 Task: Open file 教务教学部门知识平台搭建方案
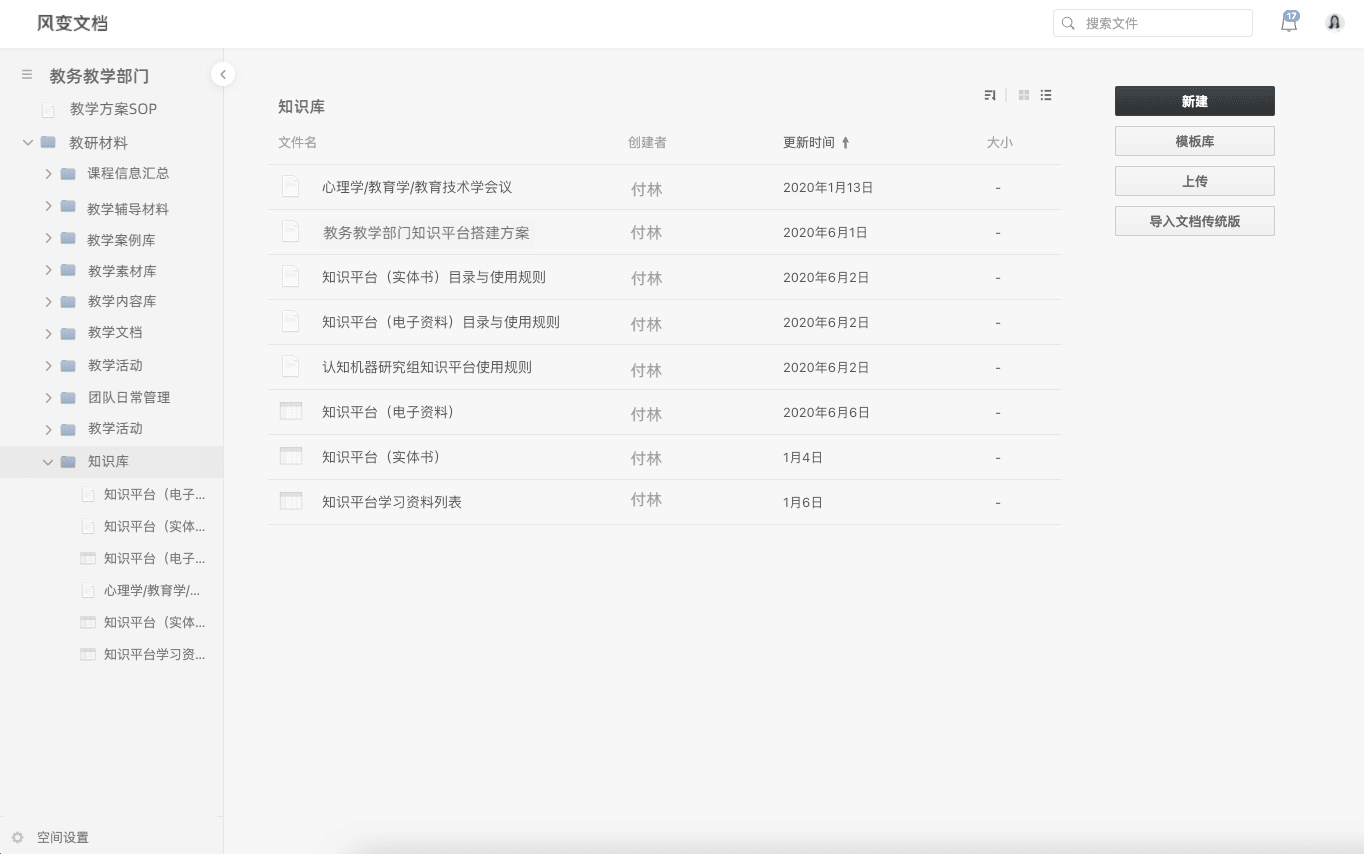pyautogui.click(x=426, y=233)
